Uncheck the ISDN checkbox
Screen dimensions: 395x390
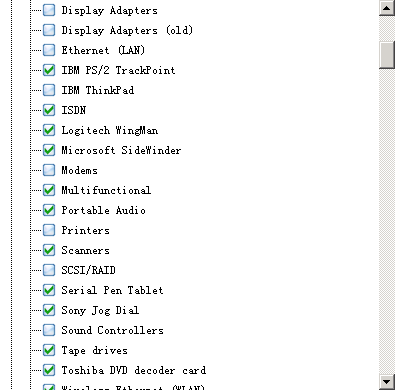(x=49, y=110)
